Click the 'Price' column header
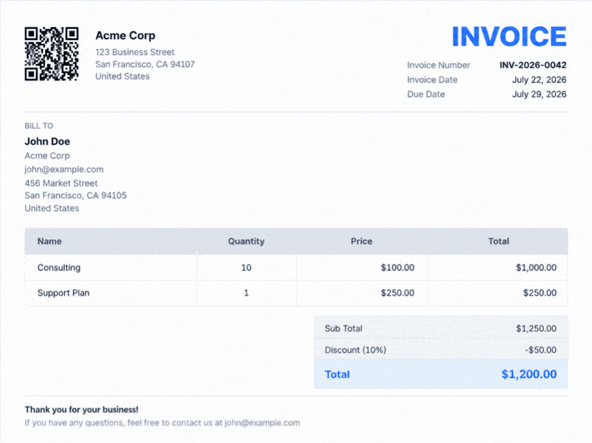592x443 pixels. (x=361, y=241)
